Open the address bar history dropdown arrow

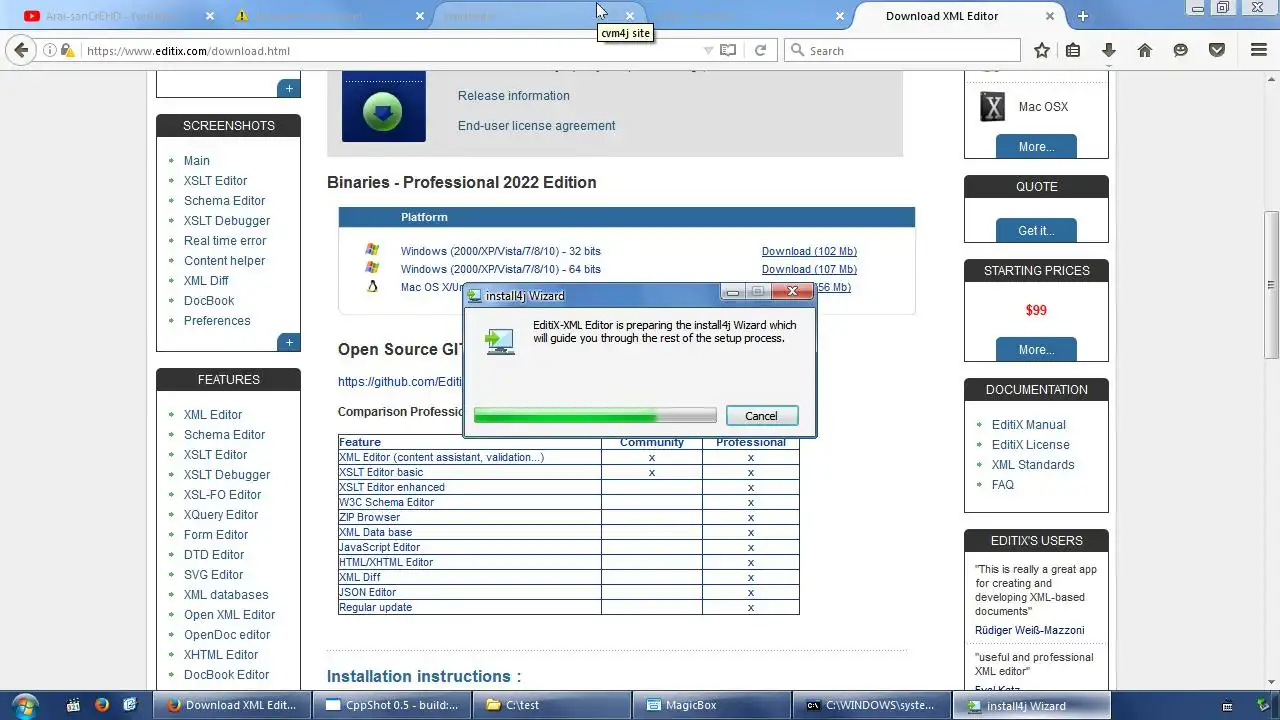[x=708, y=50]
